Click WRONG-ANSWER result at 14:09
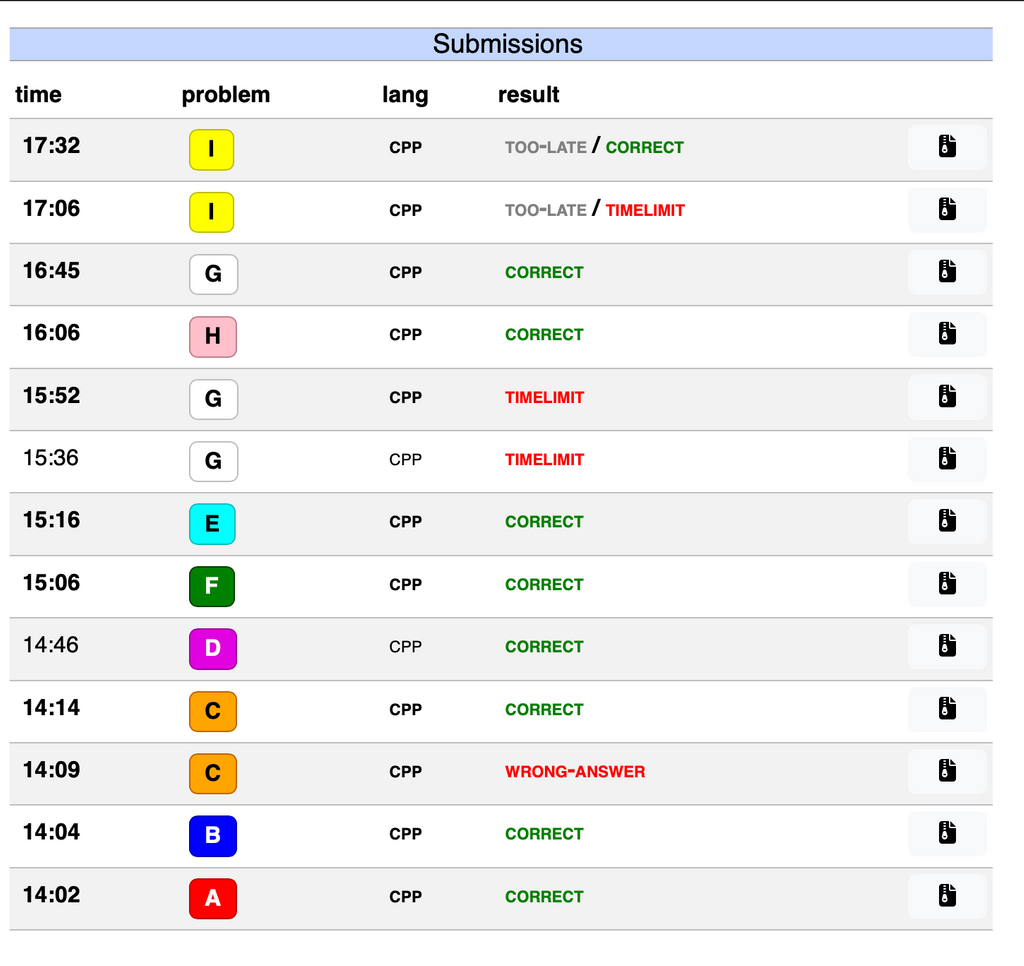The width and height of the screenshot is (1024, 966). (575, 771)
